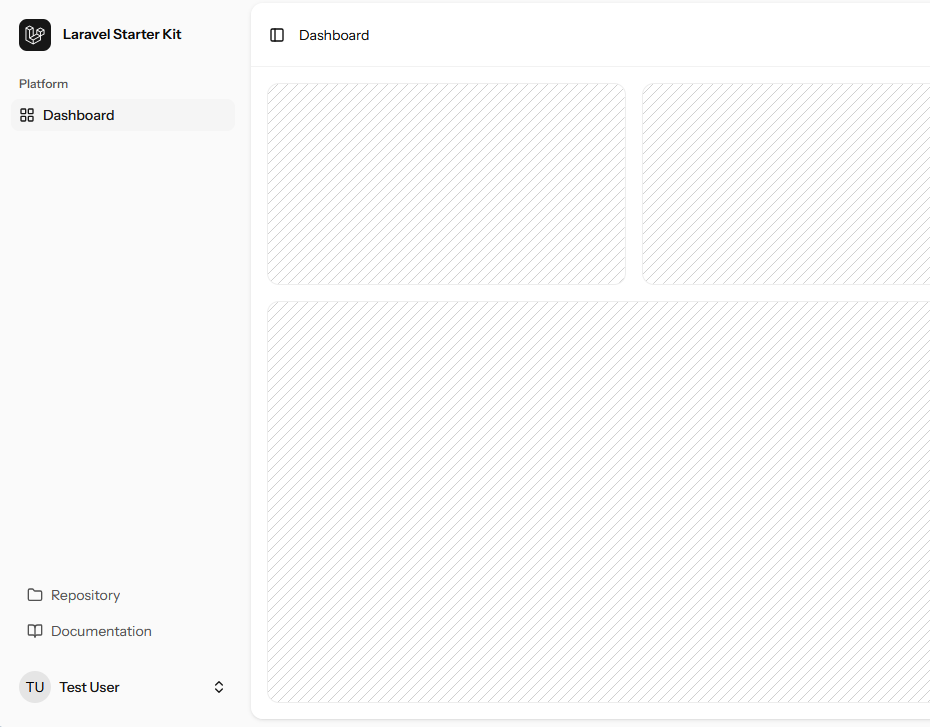The width and height of the screenshot is (930, 727).
Task: Click the Laravel logo icon
Action: [34, 35]
